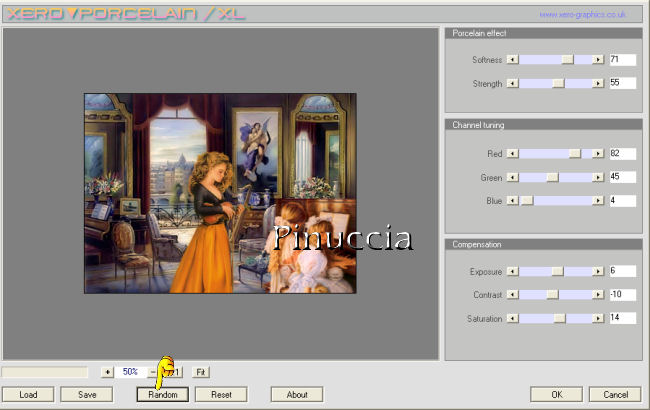Click the preview image of the room
The width and height of the screenshot is (650, 410).
220,193
